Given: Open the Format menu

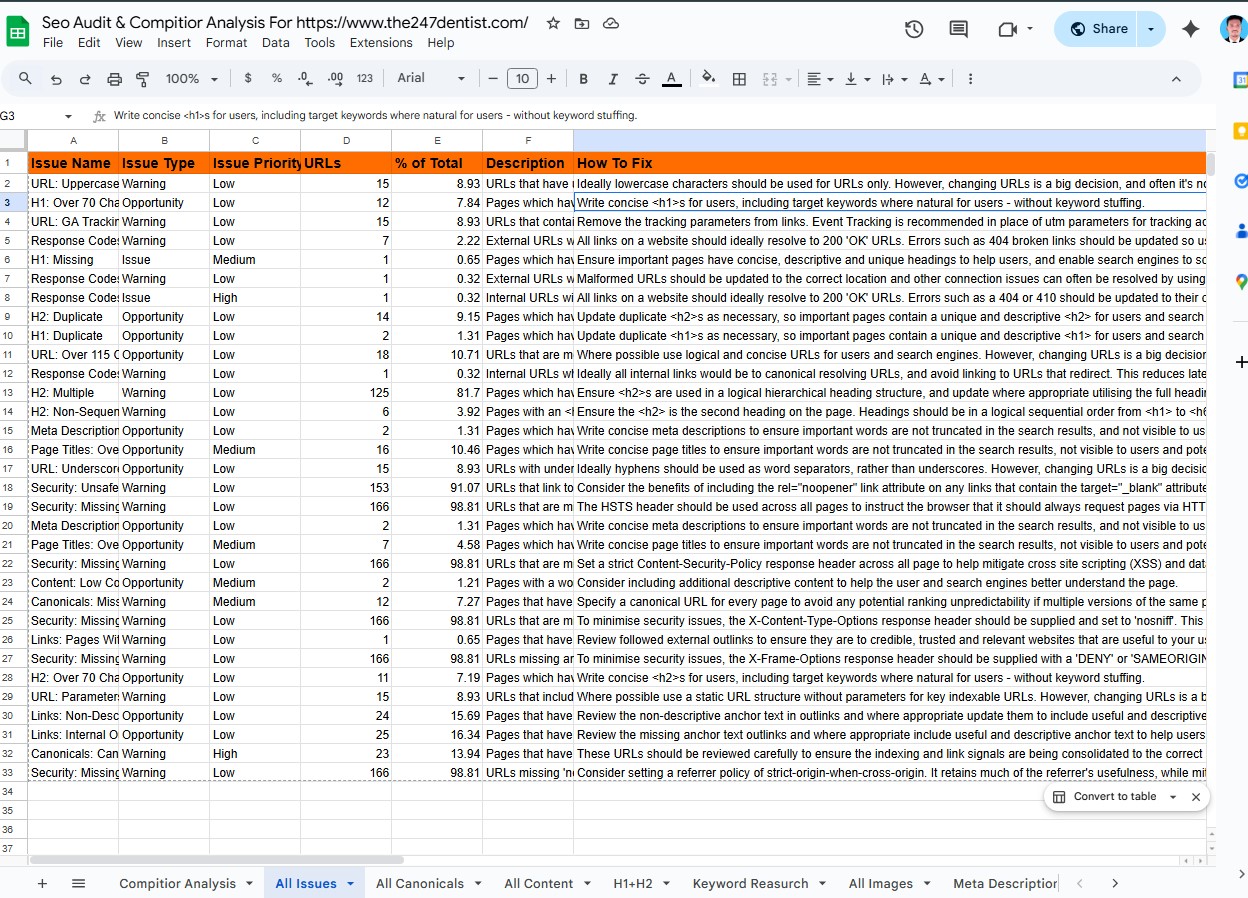Looking at the screenshot, I should [226, 42].
